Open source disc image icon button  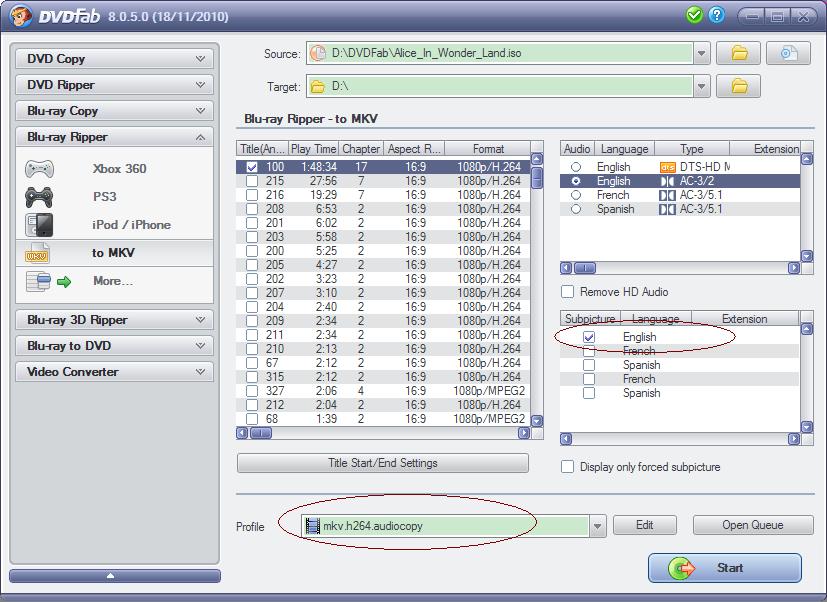[x=788, y=53]
